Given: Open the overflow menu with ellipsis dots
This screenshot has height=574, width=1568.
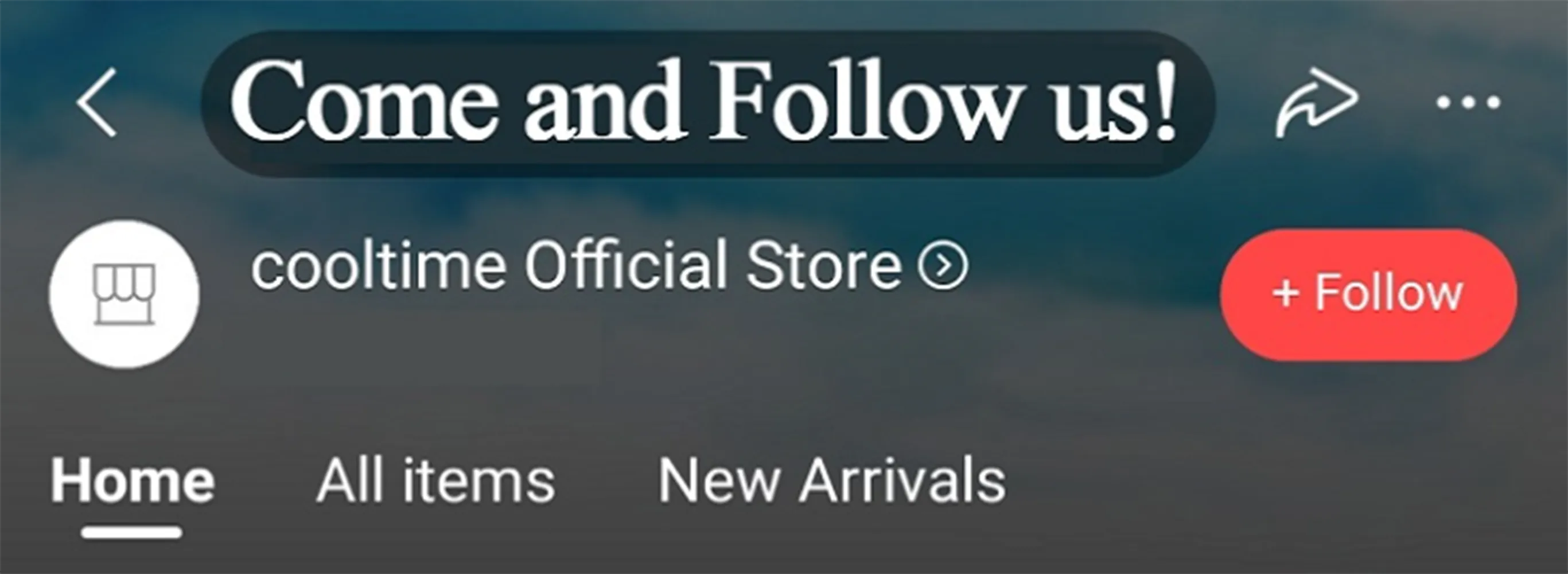Looking at the screenshot, I should tap(1468, 102).
